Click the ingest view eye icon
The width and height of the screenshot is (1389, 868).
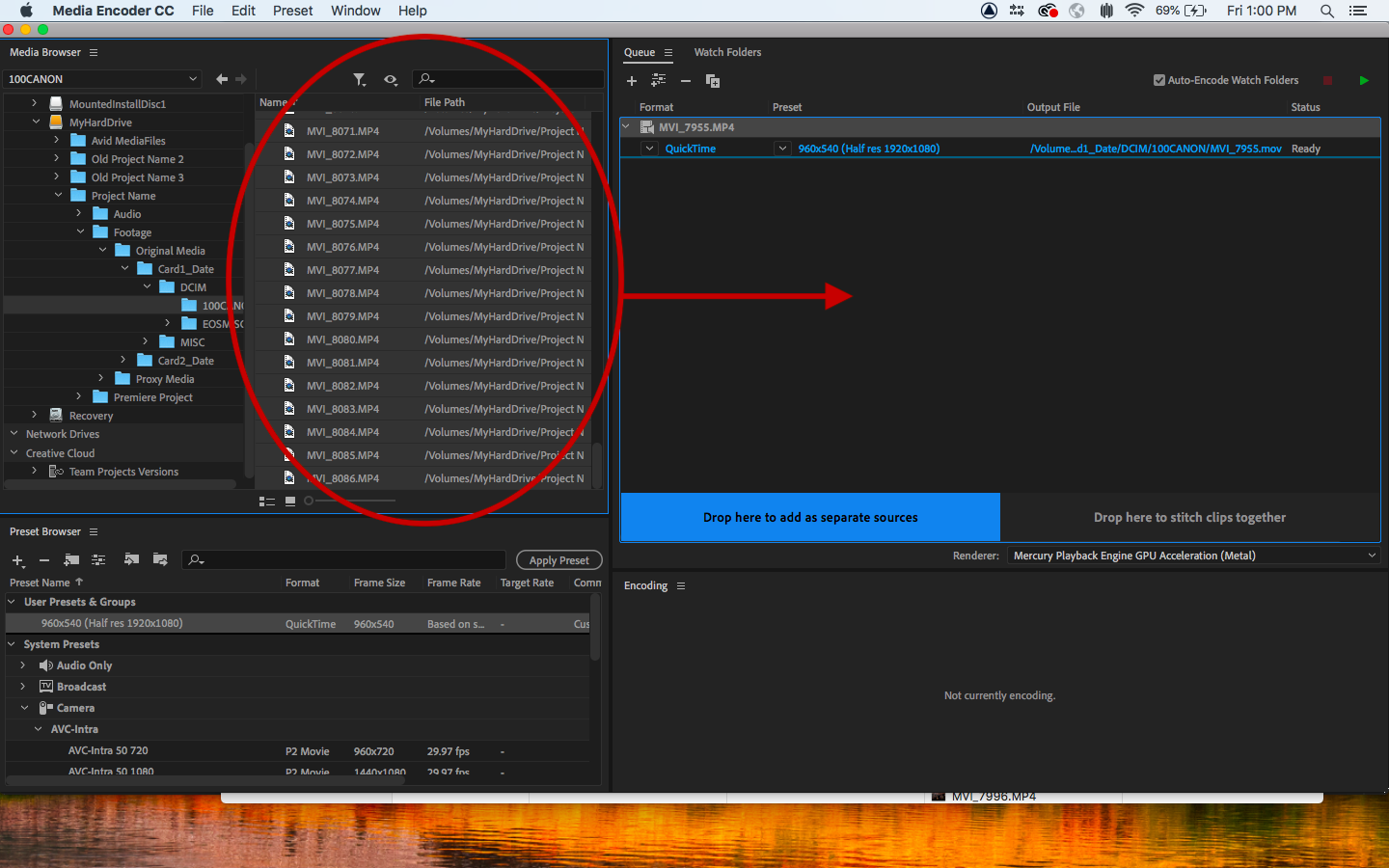(391, 79)
